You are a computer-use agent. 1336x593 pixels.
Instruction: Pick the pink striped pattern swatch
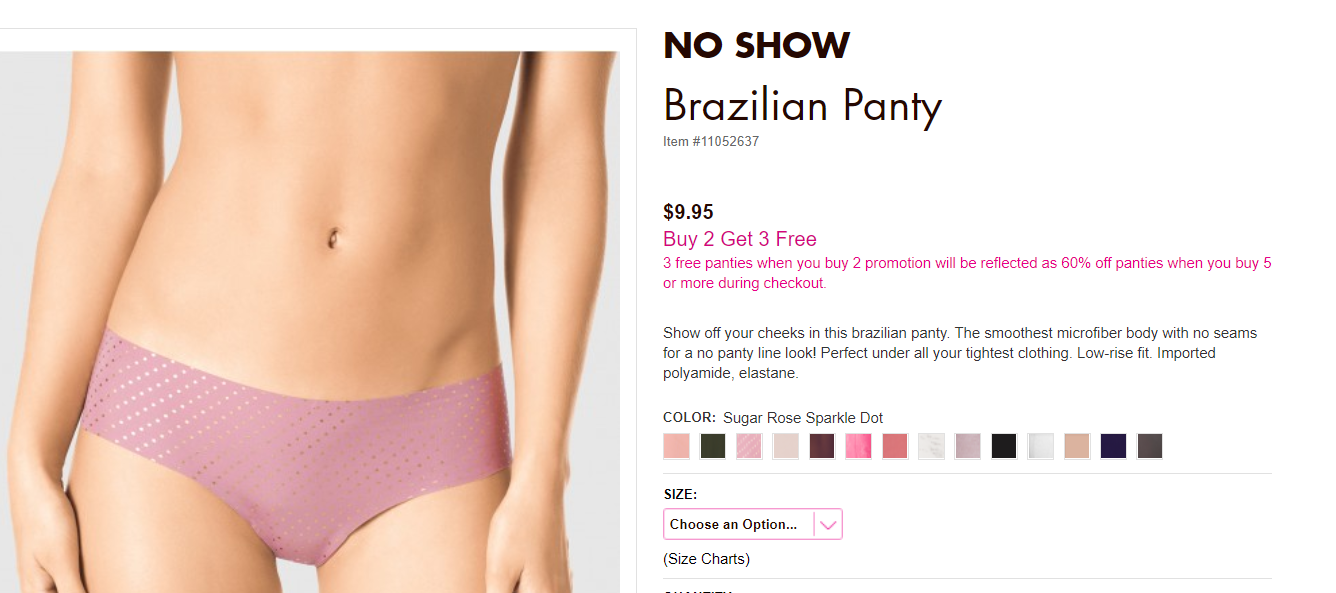[x=749, y=446]
